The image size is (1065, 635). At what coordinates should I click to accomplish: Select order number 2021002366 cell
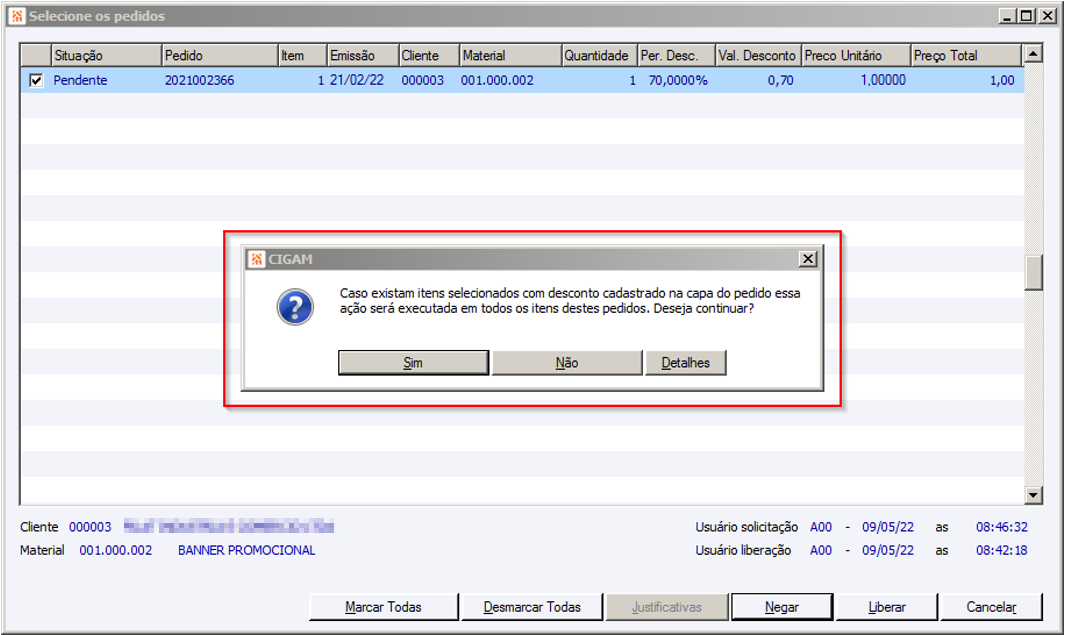point(199,80)
